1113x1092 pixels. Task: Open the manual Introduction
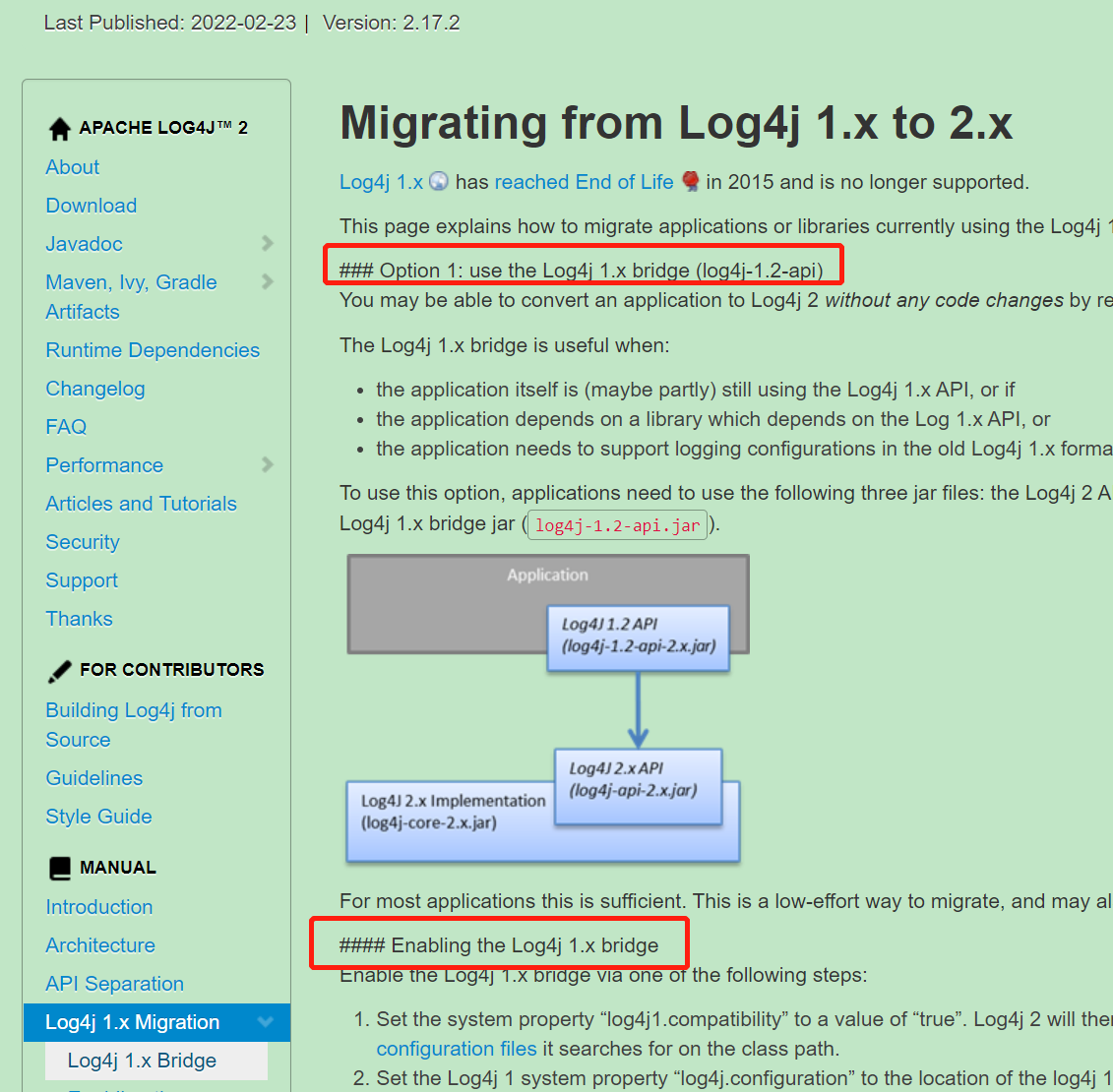tap(98, 907)
